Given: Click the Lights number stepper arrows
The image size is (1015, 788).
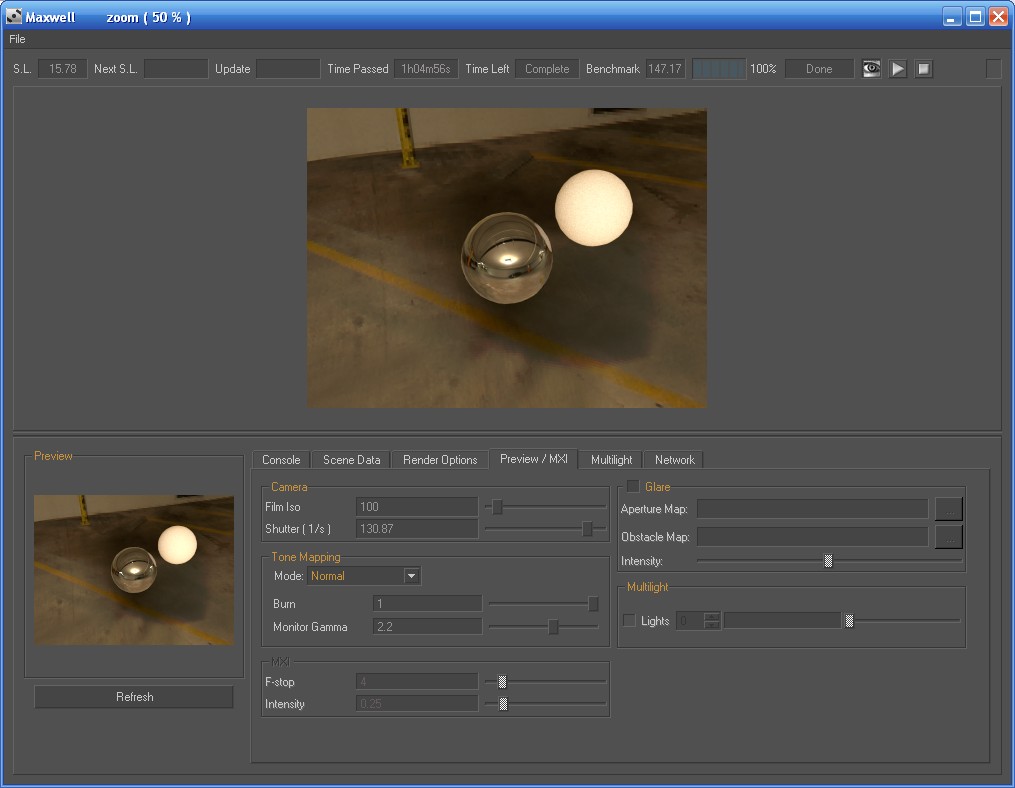Looking at the screenshot, I should [711, 620].
